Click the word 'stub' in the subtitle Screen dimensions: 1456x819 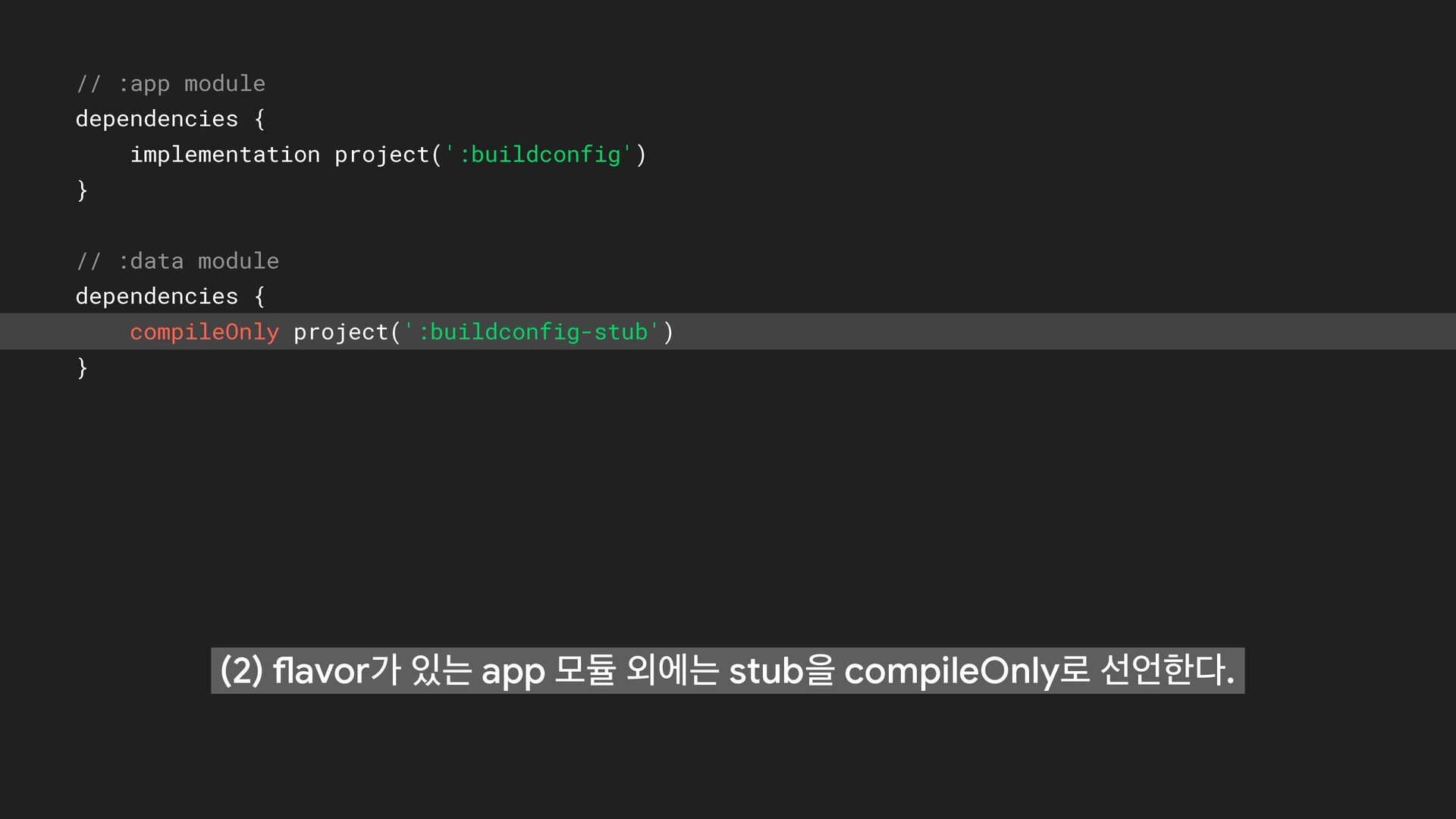765,670
